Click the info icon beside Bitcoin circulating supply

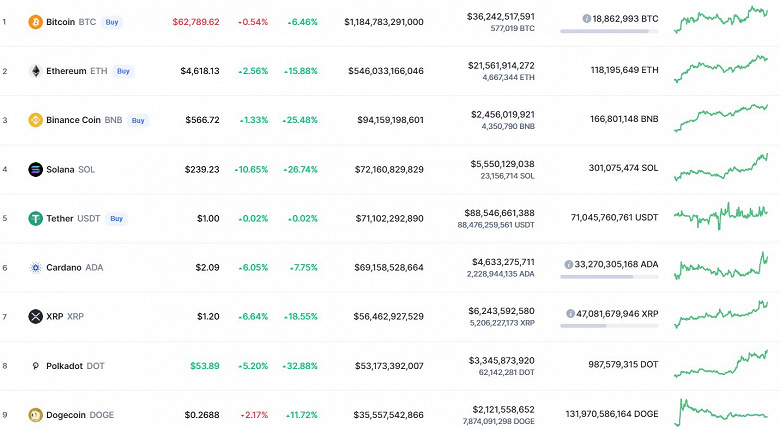point(586,18)
